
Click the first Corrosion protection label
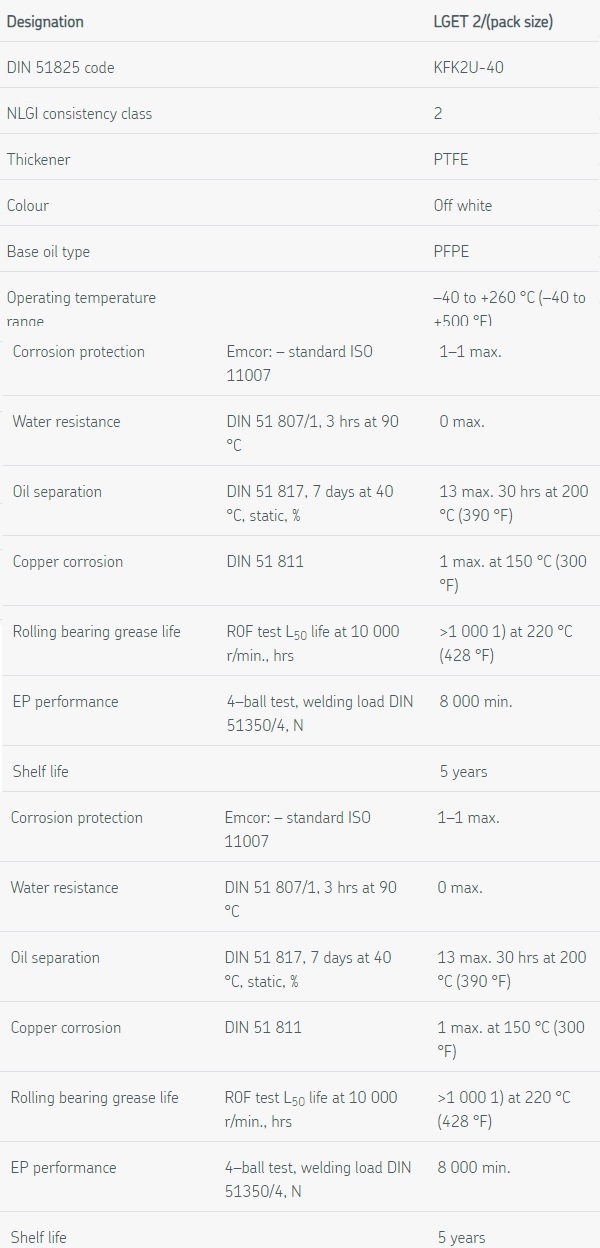coord(78,351)
